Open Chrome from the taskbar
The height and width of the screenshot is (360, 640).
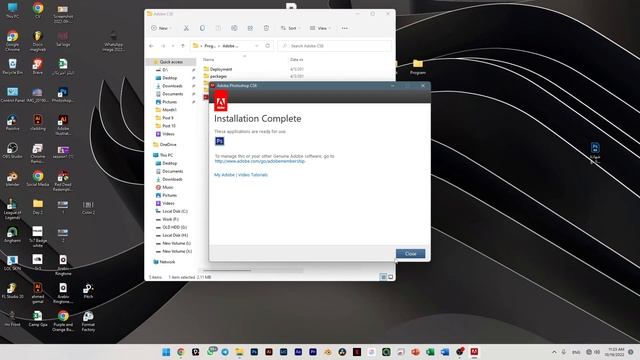[181, 352]
